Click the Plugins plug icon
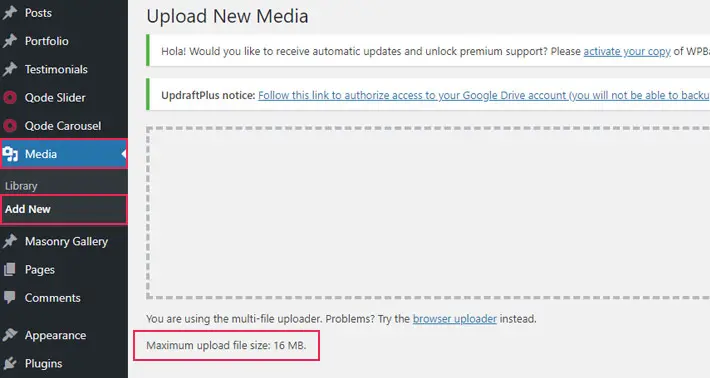This screenshot has width=710, height=378. point(10,364)
